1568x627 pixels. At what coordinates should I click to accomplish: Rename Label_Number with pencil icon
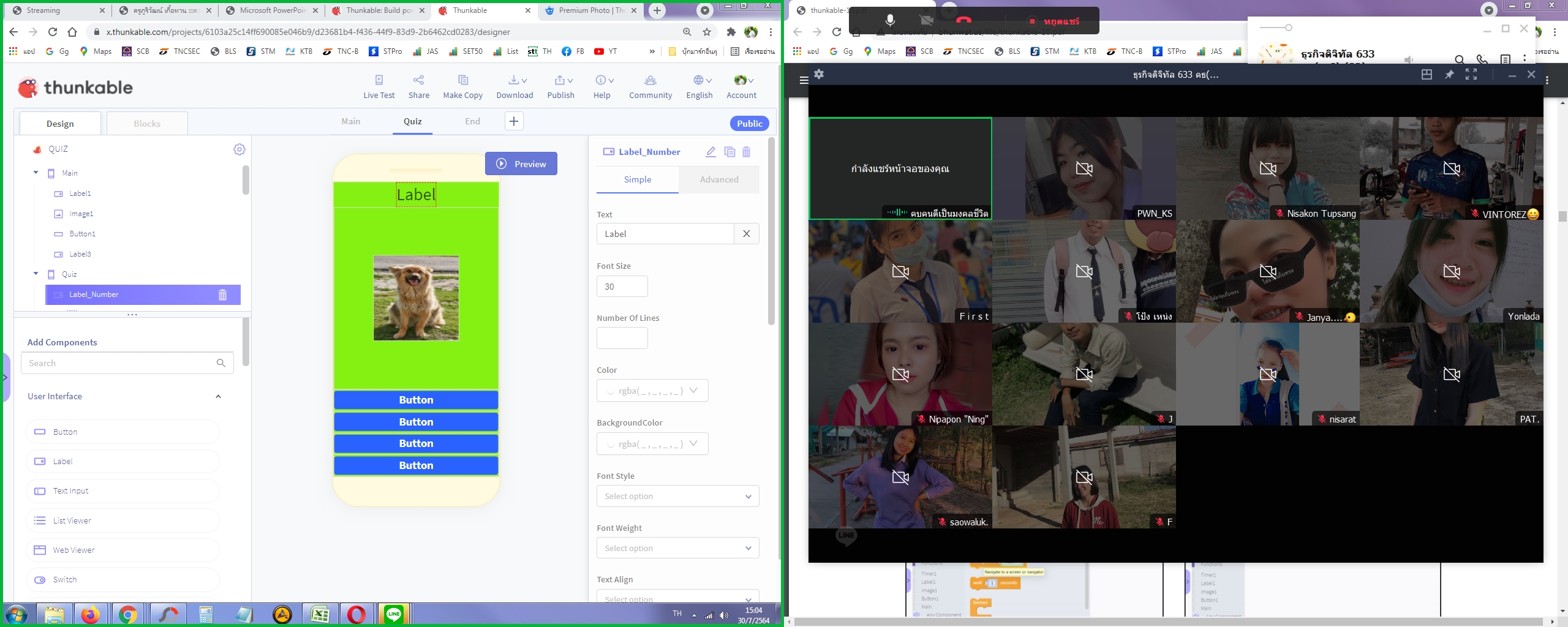coord(710,152)
